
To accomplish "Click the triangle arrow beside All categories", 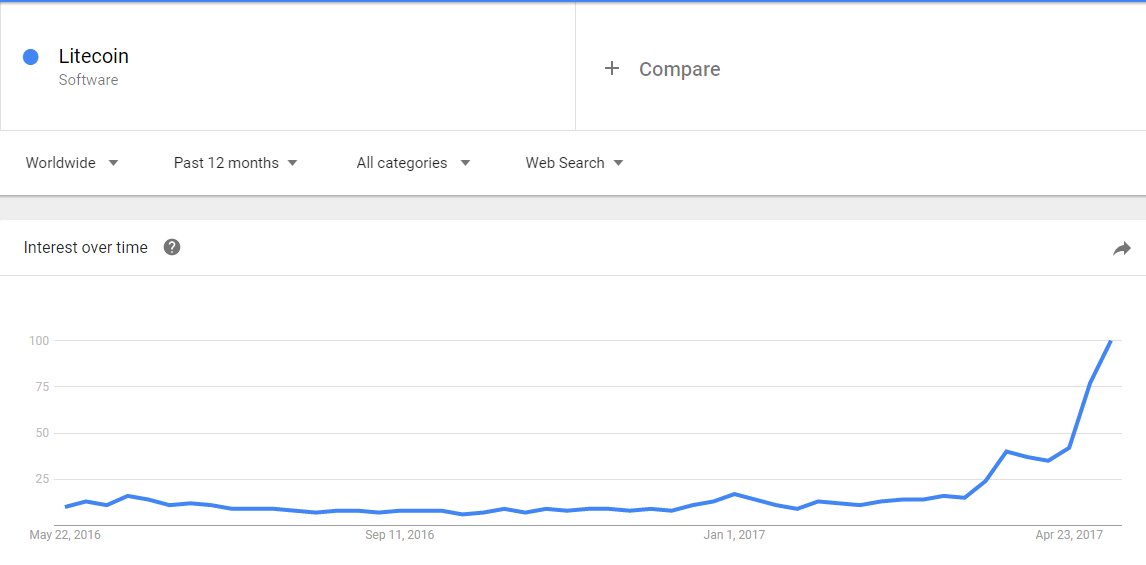I will click(x=465, y=163).
